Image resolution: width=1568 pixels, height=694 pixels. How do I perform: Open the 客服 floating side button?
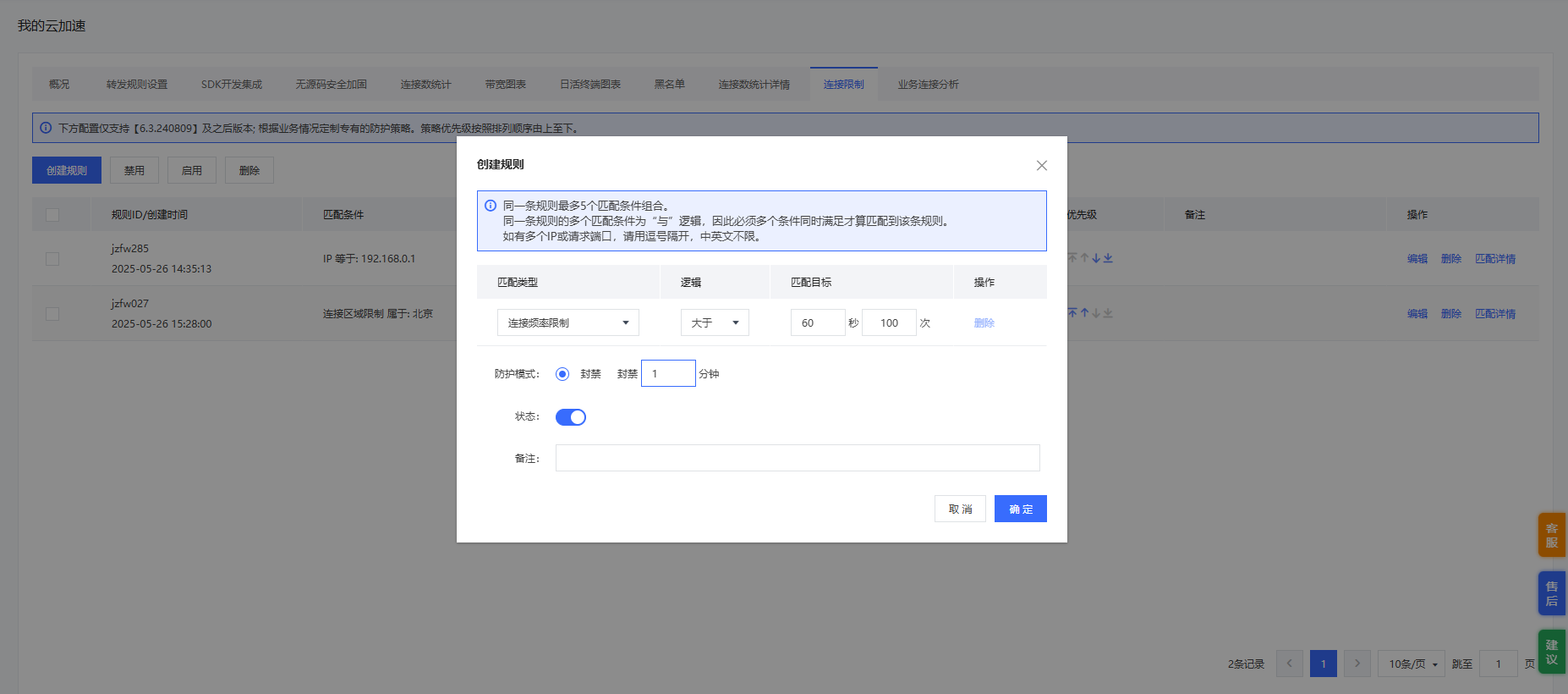1552,535
